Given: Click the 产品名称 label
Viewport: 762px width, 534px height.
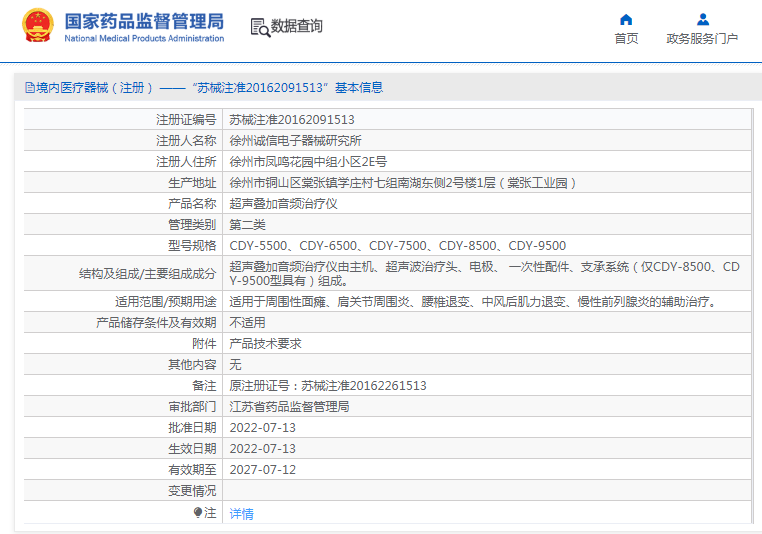Looking at the screenshot, I should (192, 204).
